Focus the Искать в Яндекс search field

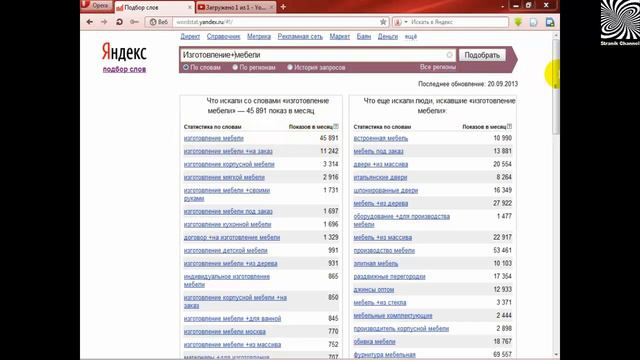tap(459, 22)
